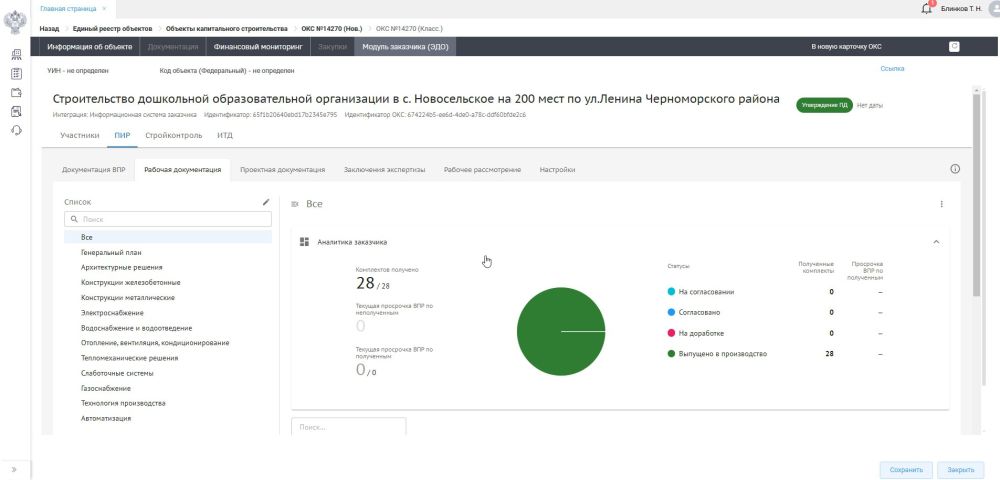
Task: Click the pencil edit icon next to Список
Action: point(266,202)
